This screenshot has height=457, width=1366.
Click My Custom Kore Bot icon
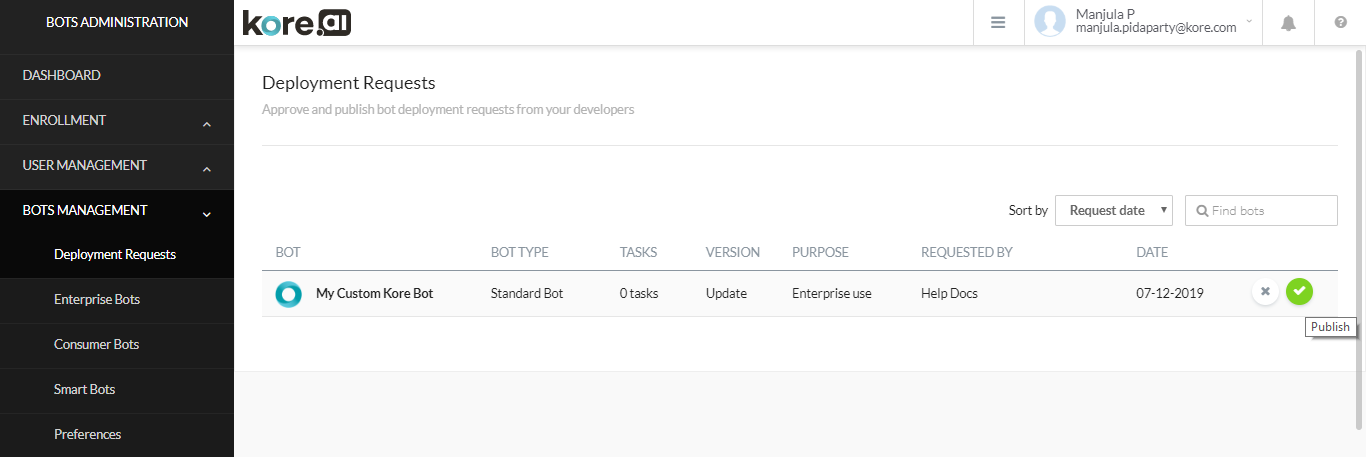(289, 294)
